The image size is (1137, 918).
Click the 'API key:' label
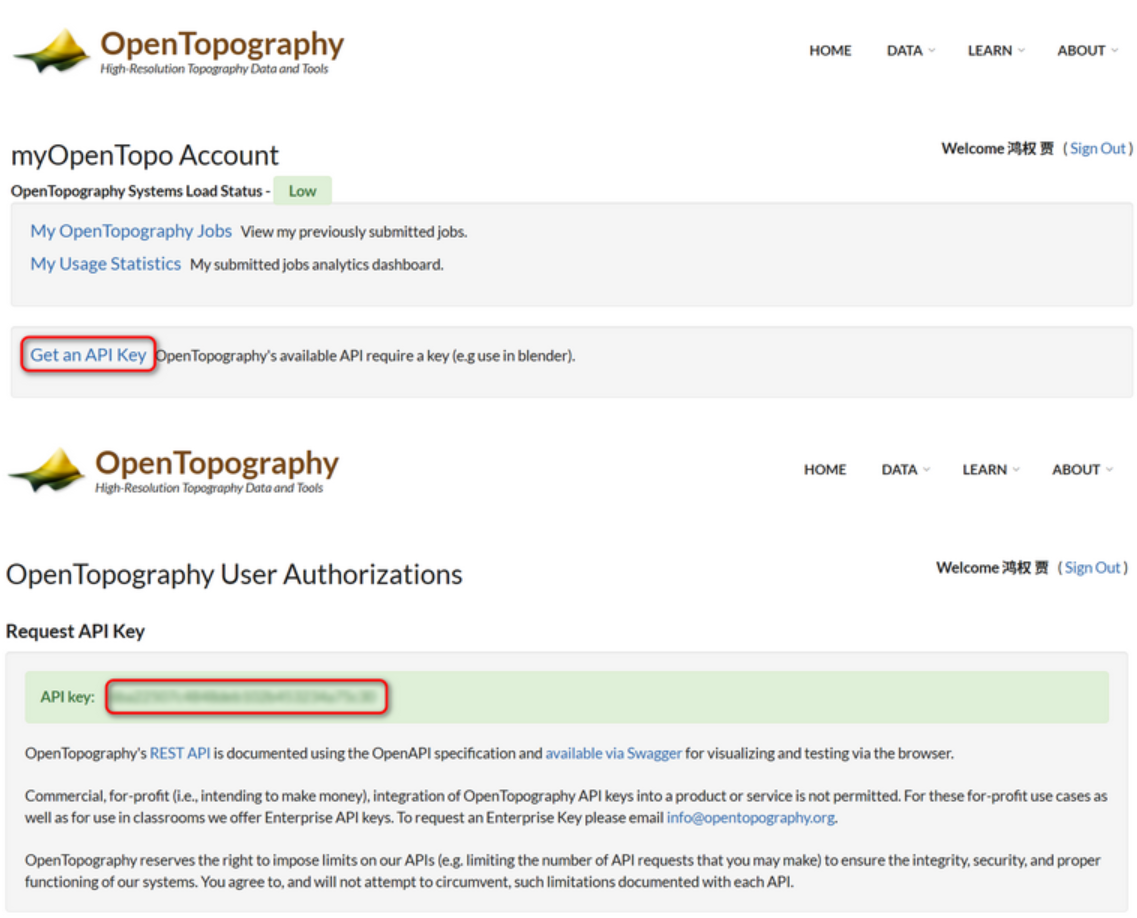[67, 698]
